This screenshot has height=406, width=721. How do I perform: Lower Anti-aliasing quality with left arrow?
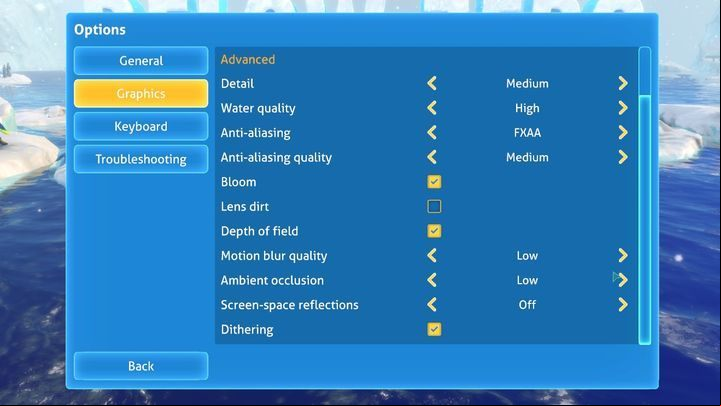[x=432, y=157]
